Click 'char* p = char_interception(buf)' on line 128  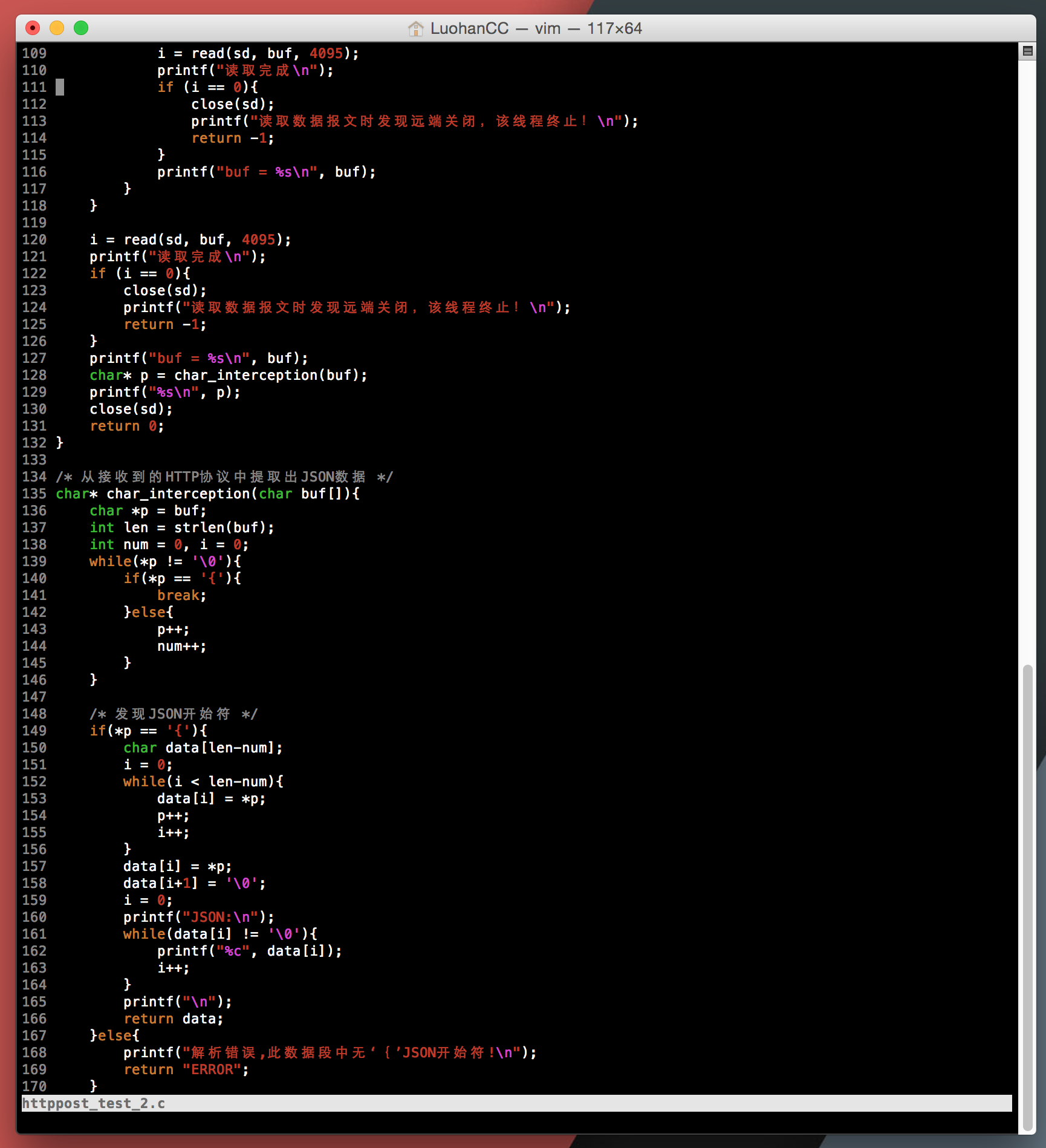(228, 375)
